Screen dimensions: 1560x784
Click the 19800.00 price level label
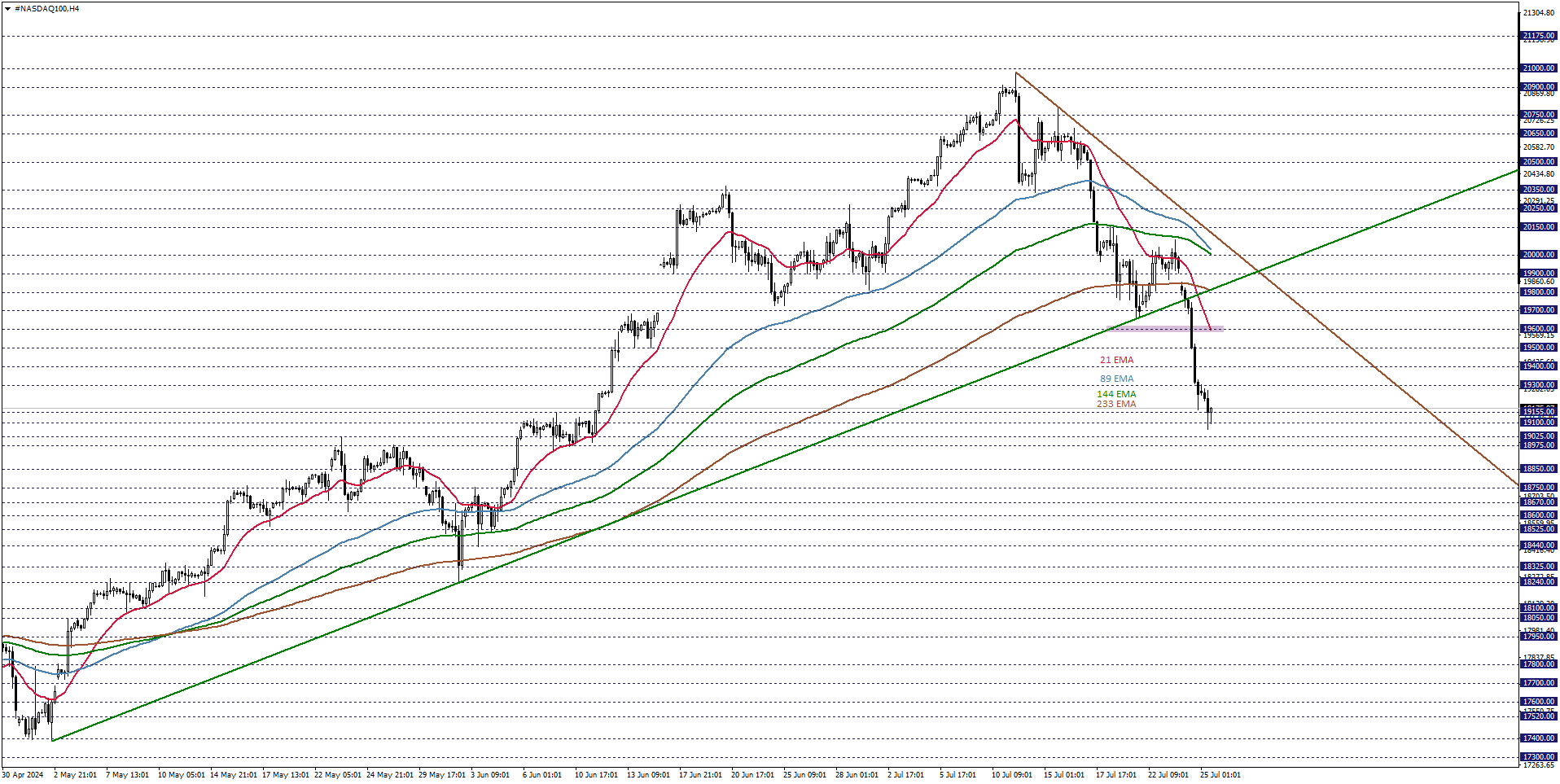point(1539,292)
